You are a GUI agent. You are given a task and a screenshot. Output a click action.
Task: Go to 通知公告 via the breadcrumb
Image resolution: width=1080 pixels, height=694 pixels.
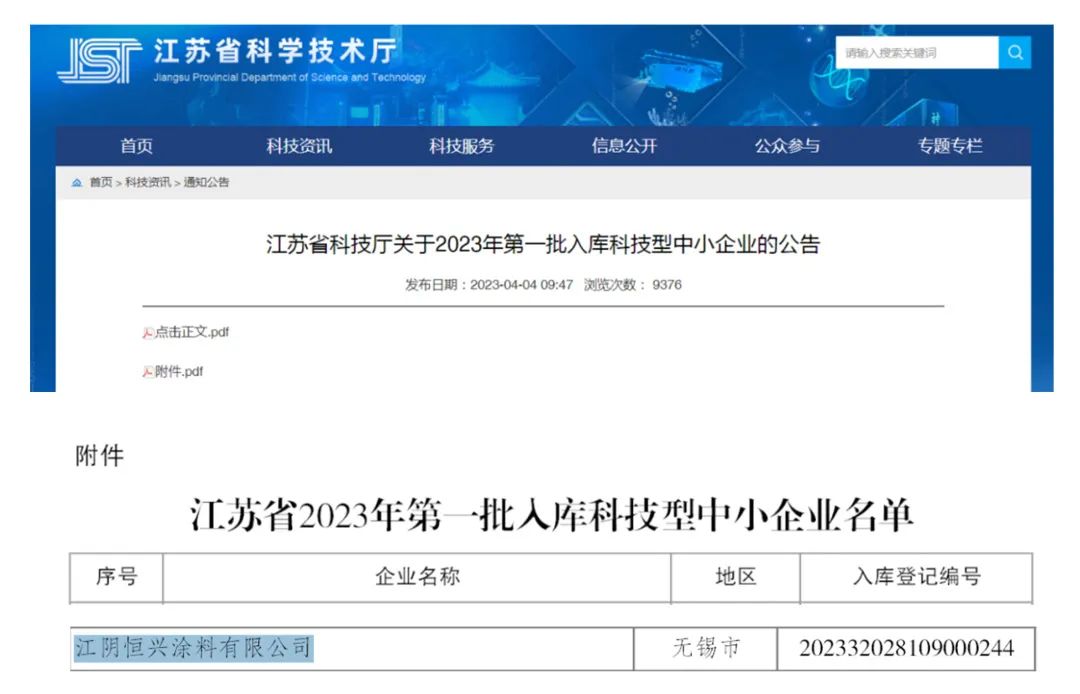[x=206, y=183]
